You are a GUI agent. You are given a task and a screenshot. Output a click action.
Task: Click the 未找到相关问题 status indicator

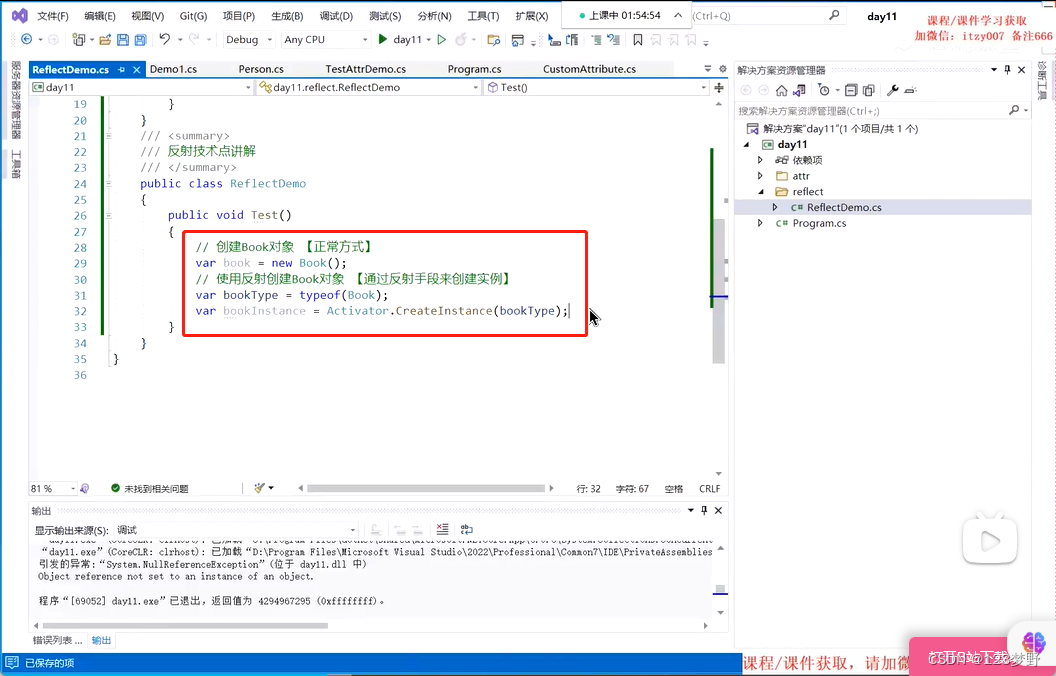coord(150,488)
